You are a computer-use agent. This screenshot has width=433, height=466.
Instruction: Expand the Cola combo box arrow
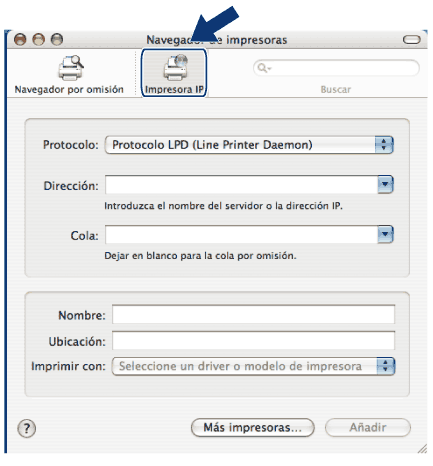(385, 234)
